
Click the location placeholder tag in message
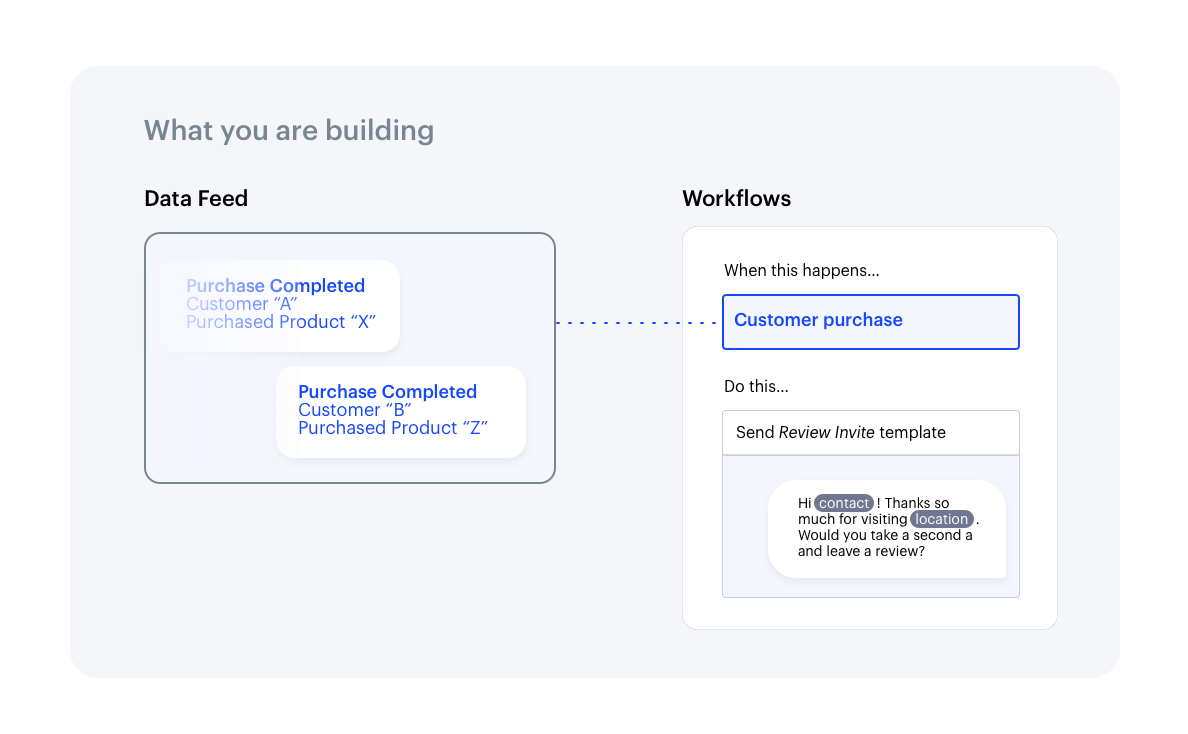(941, 519)
